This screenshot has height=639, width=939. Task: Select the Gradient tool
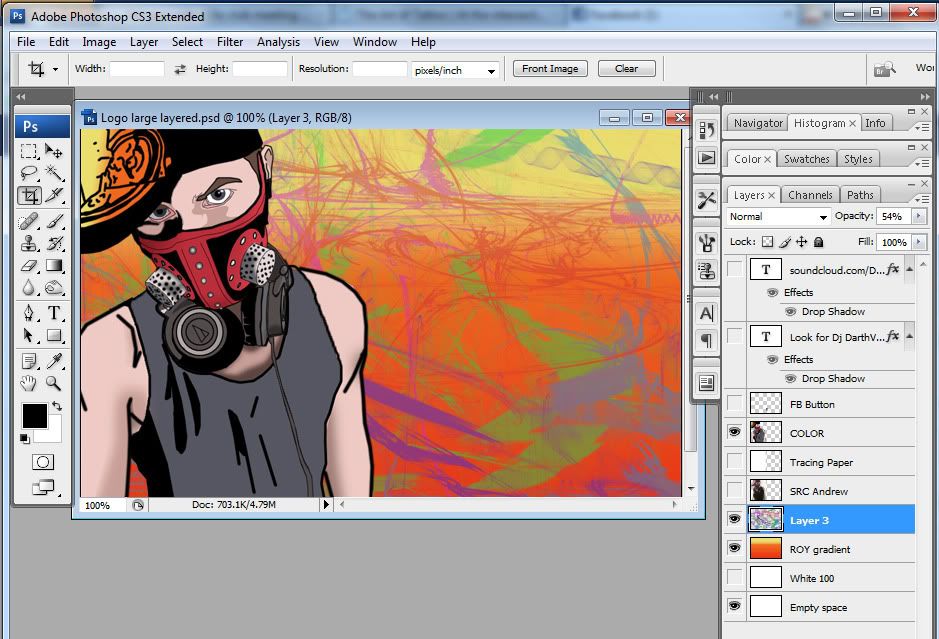tap(54, 266)
